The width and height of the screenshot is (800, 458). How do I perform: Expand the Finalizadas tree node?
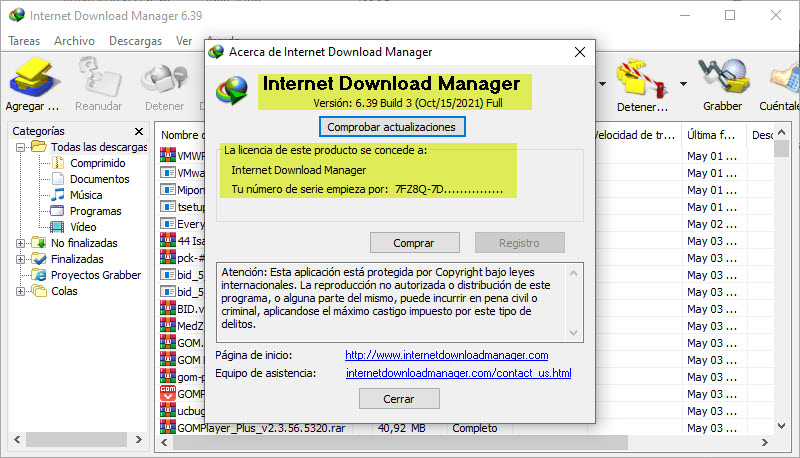[x=20, y=259]
